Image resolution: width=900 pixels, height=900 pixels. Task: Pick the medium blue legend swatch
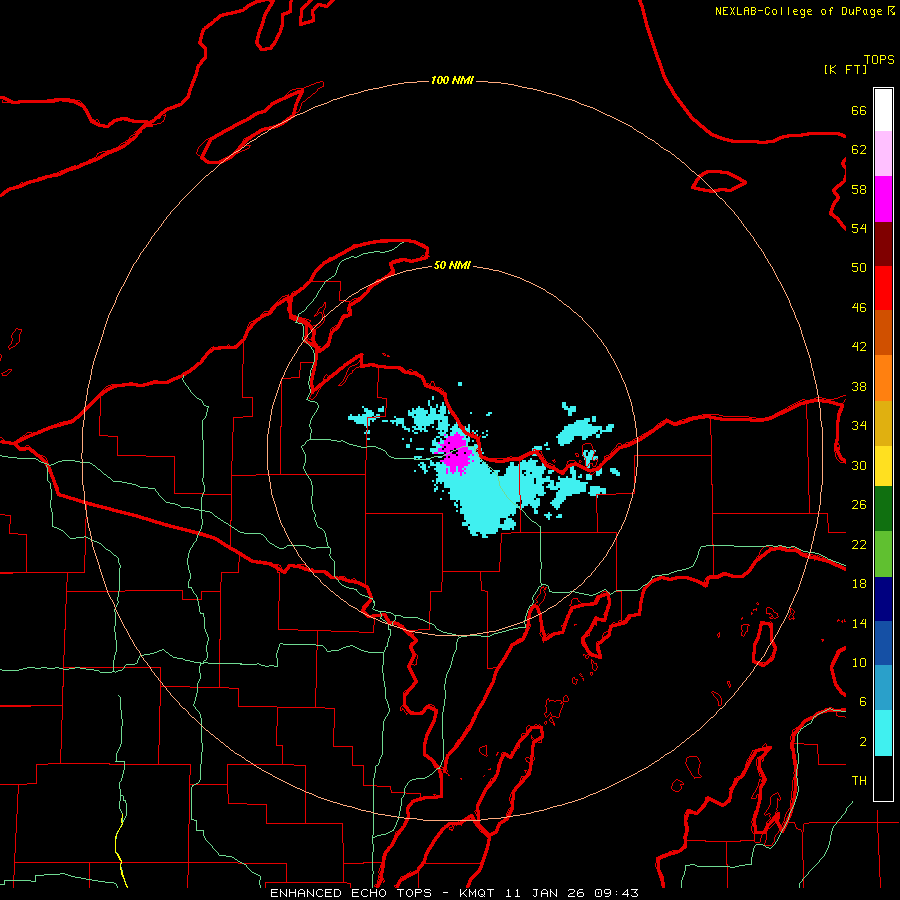883,643
